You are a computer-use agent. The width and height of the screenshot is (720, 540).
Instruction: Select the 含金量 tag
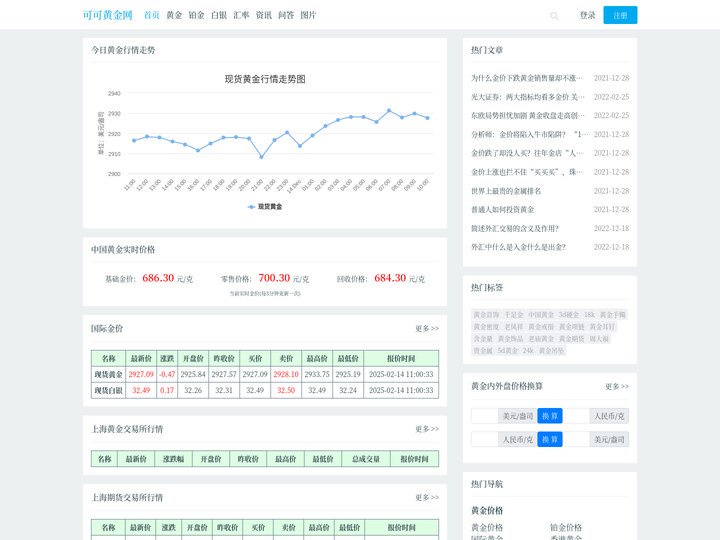[483, 339]
